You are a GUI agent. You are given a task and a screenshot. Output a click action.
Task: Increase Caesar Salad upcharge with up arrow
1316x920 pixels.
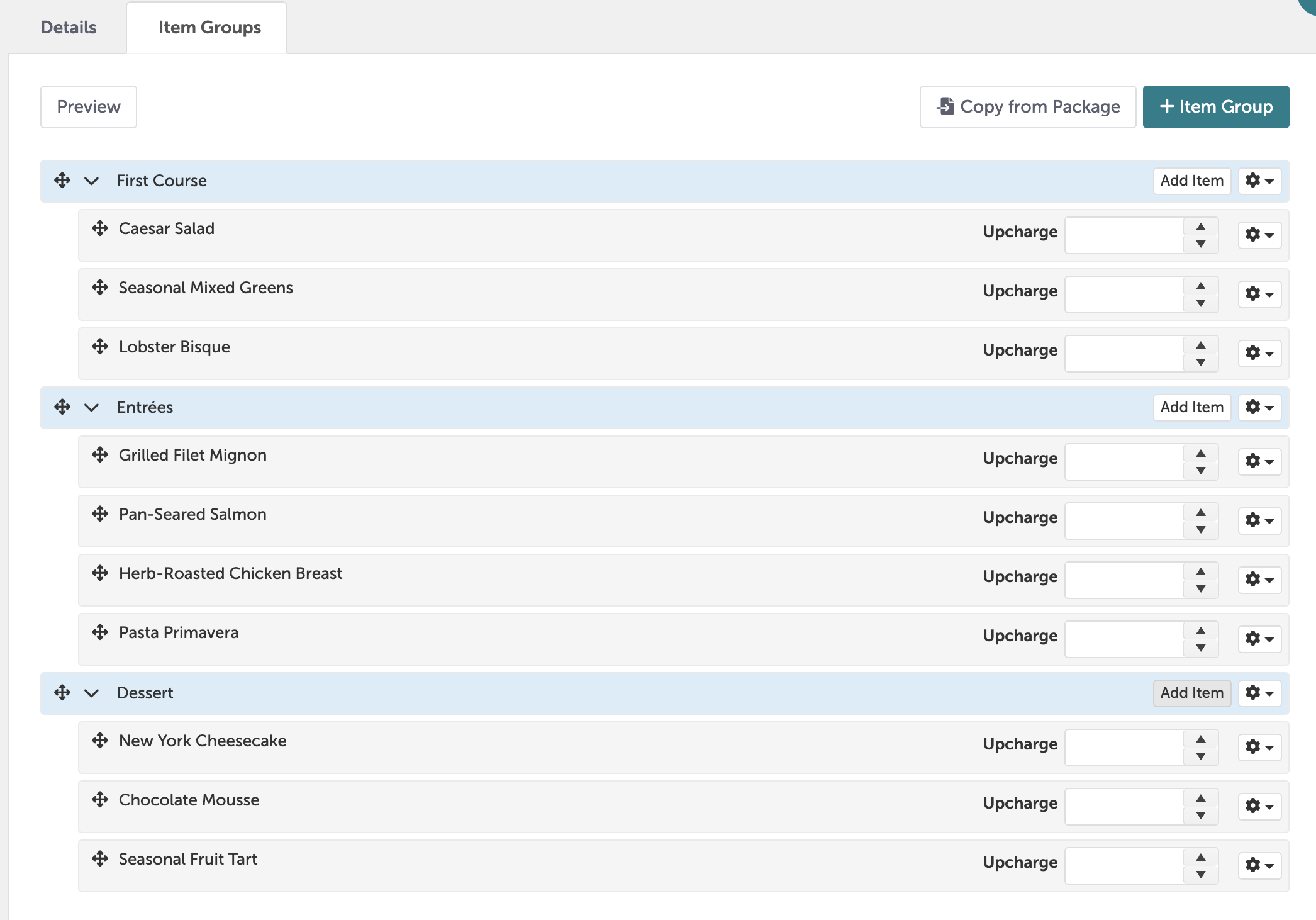1201,227
